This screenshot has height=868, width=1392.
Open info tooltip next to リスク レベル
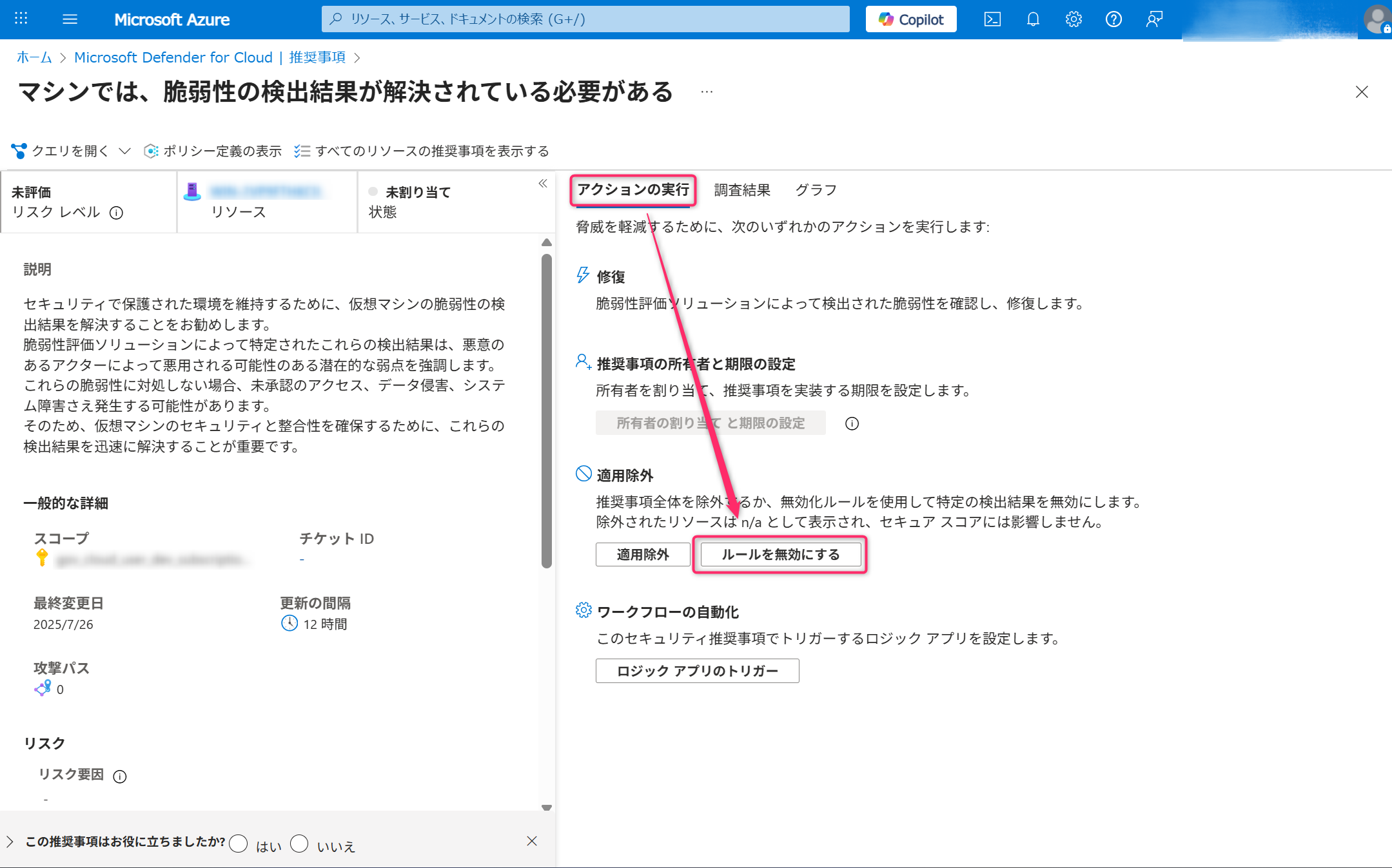tap(117, 213)
